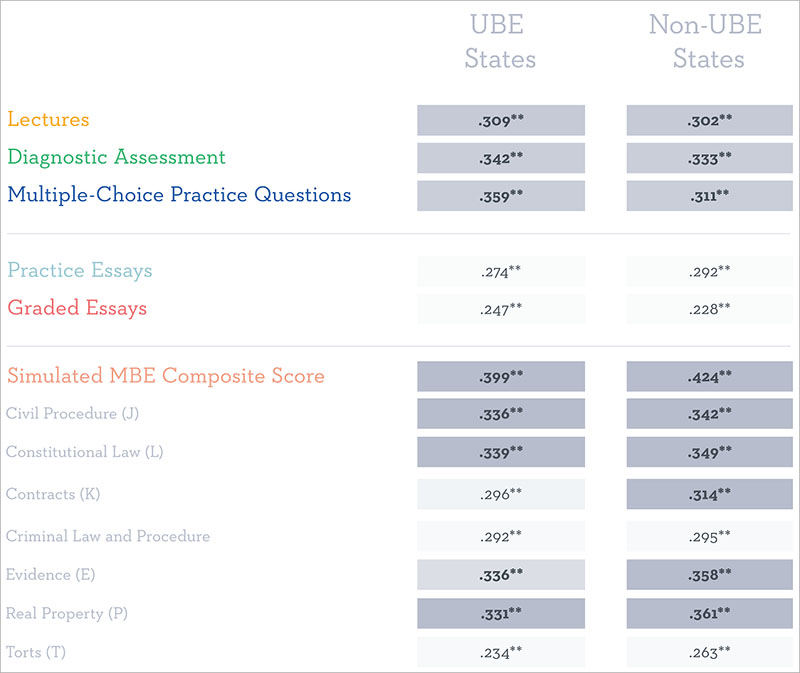The height and width of the screenshot is (673, 800).
Task: Click Criminal Law and Procedure label
Action: coord(108,536)
